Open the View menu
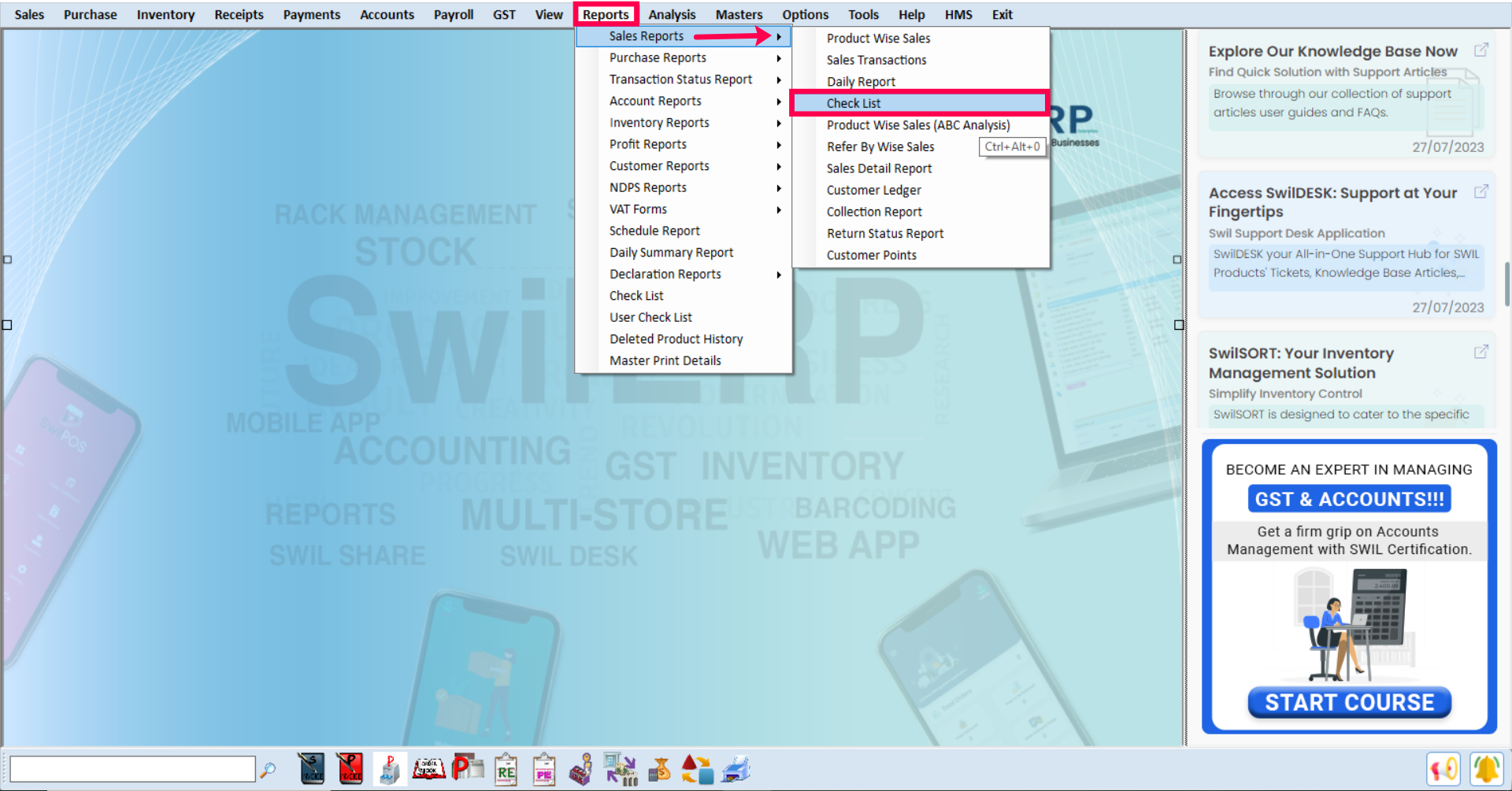 [x=549, y=14]
